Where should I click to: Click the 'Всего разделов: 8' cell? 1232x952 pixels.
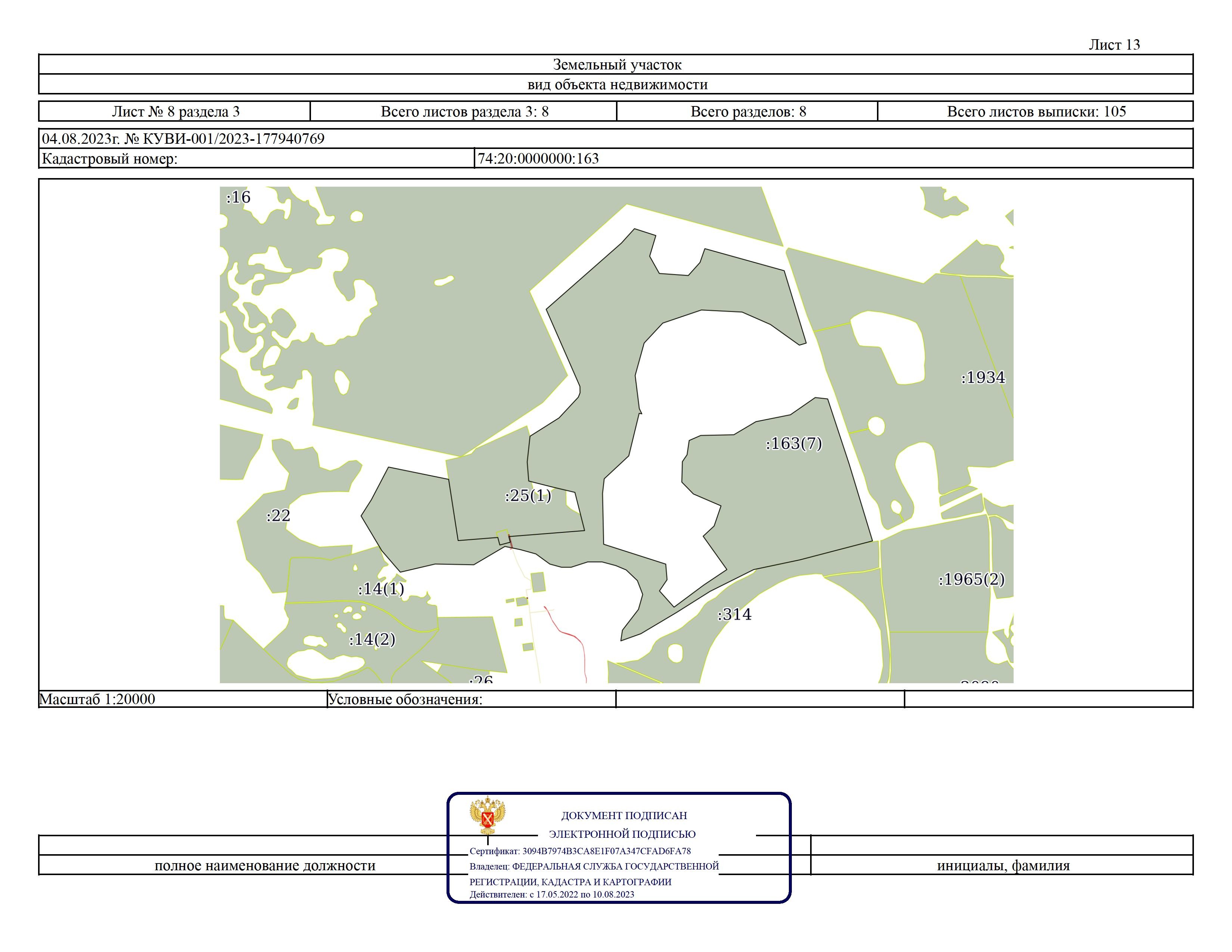pos(747,111)
